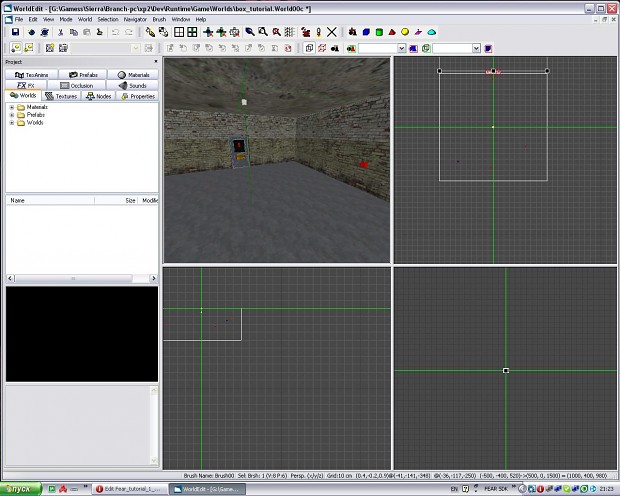Image resolution: width=620 pixels, height=496 pixels.
Task: Add a green cylinder primitive
Action: coord(379,32)
